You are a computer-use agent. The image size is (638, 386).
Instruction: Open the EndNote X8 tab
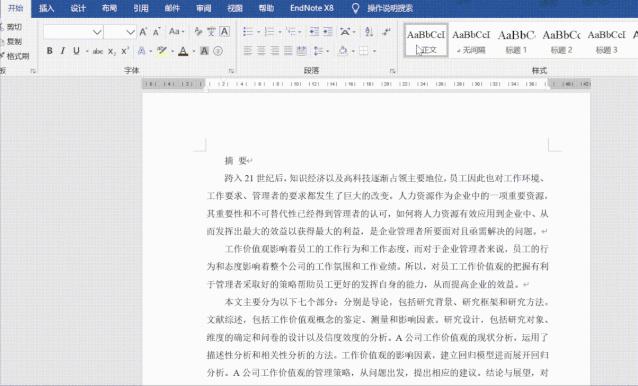(x=312, y=8)
